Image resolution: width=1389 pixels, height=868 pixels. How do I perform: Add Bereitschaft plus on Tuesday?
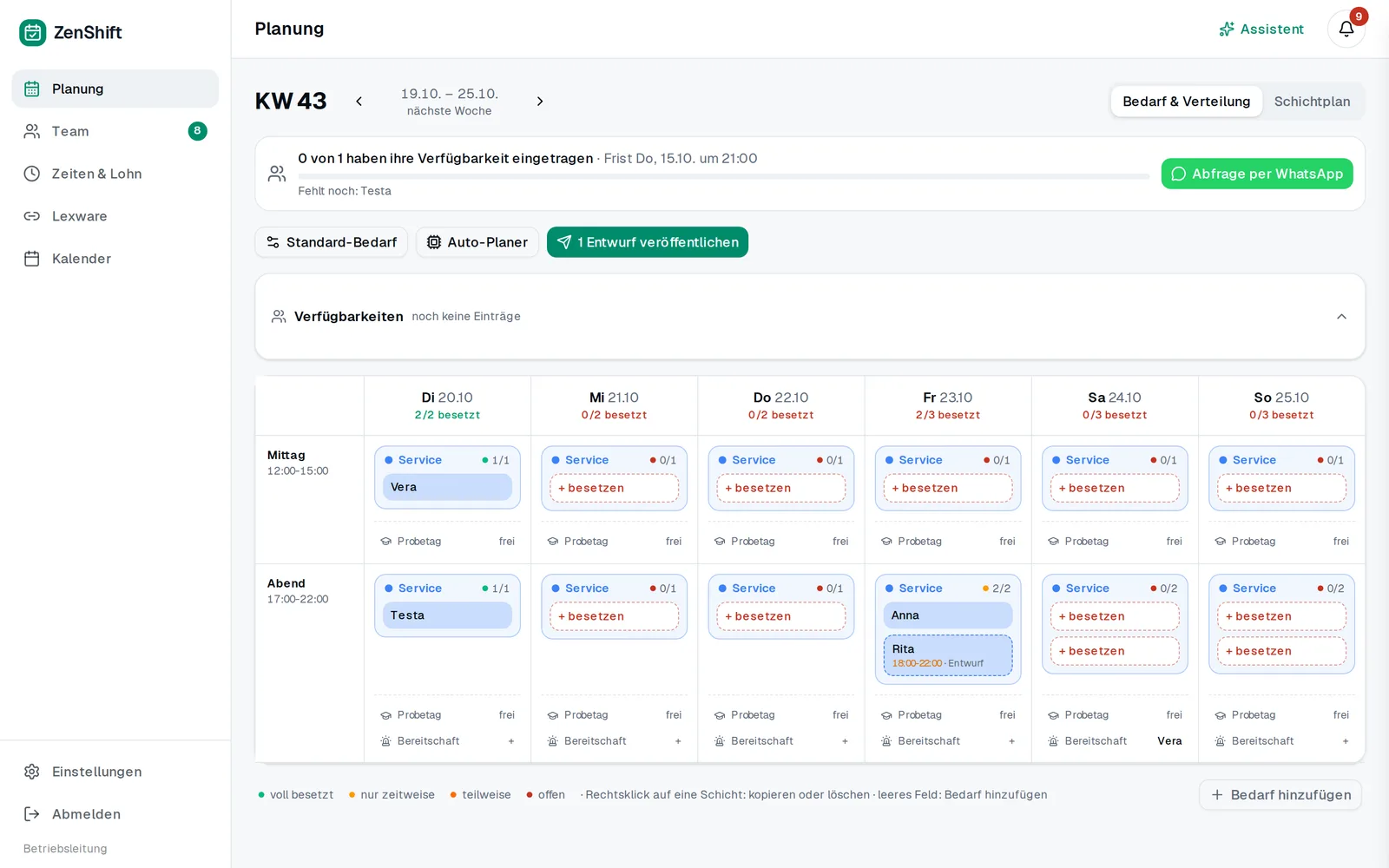[511, 741]
